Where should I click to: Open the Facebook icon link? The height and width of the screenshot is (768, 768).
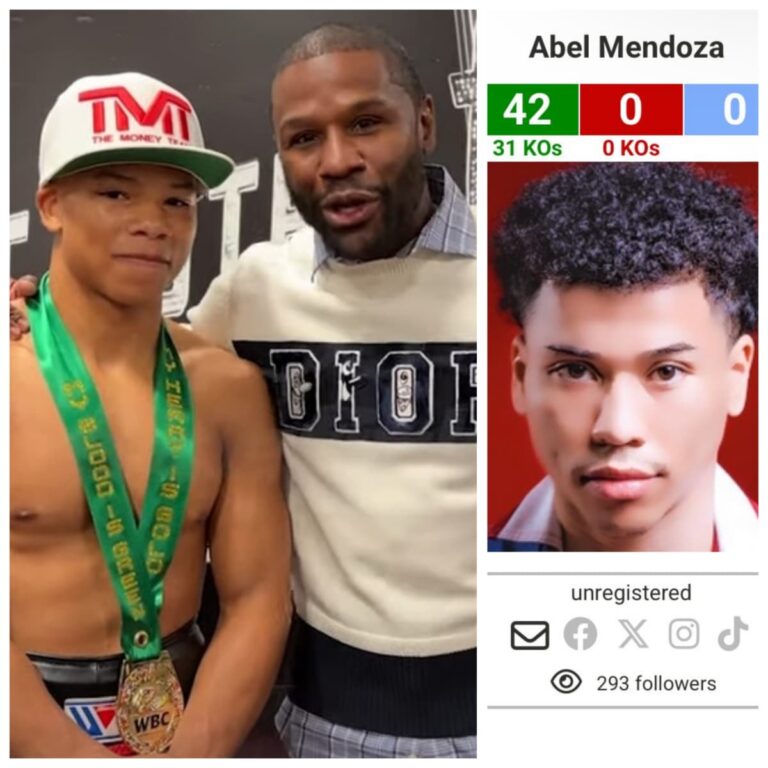click(x=580, y=634)
